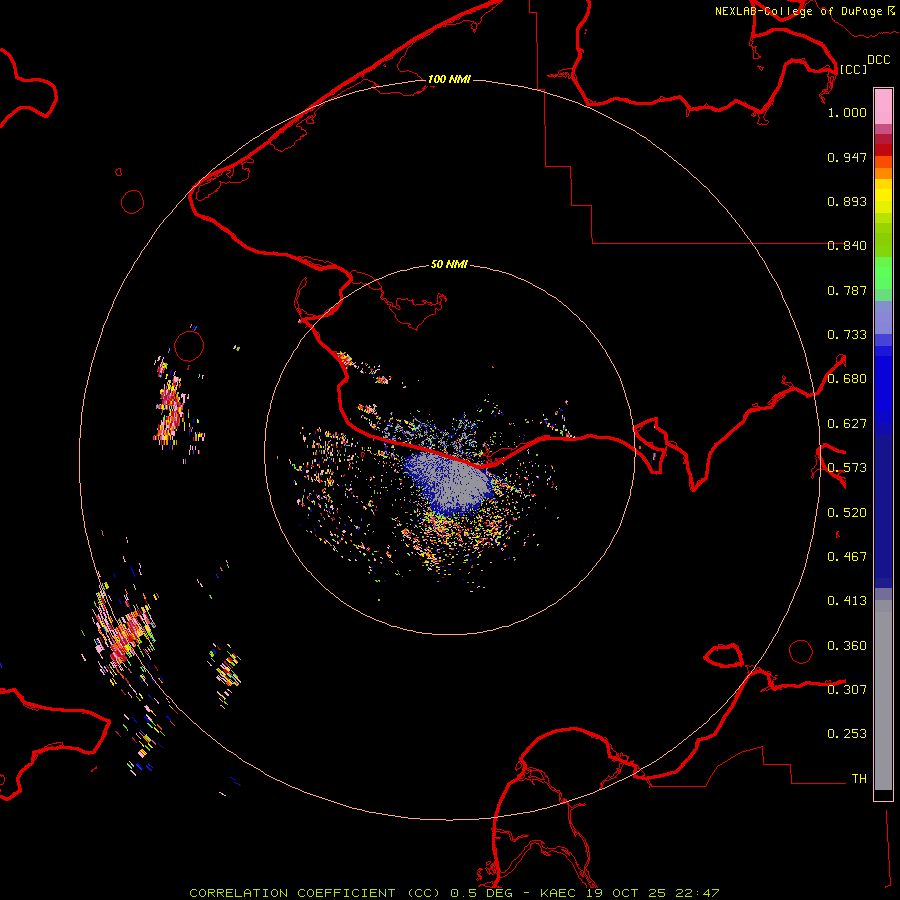The width and height of the screenshot is (900, 900).
Task: Click the 100 NMI range ring label
Action: coord(449,79)
